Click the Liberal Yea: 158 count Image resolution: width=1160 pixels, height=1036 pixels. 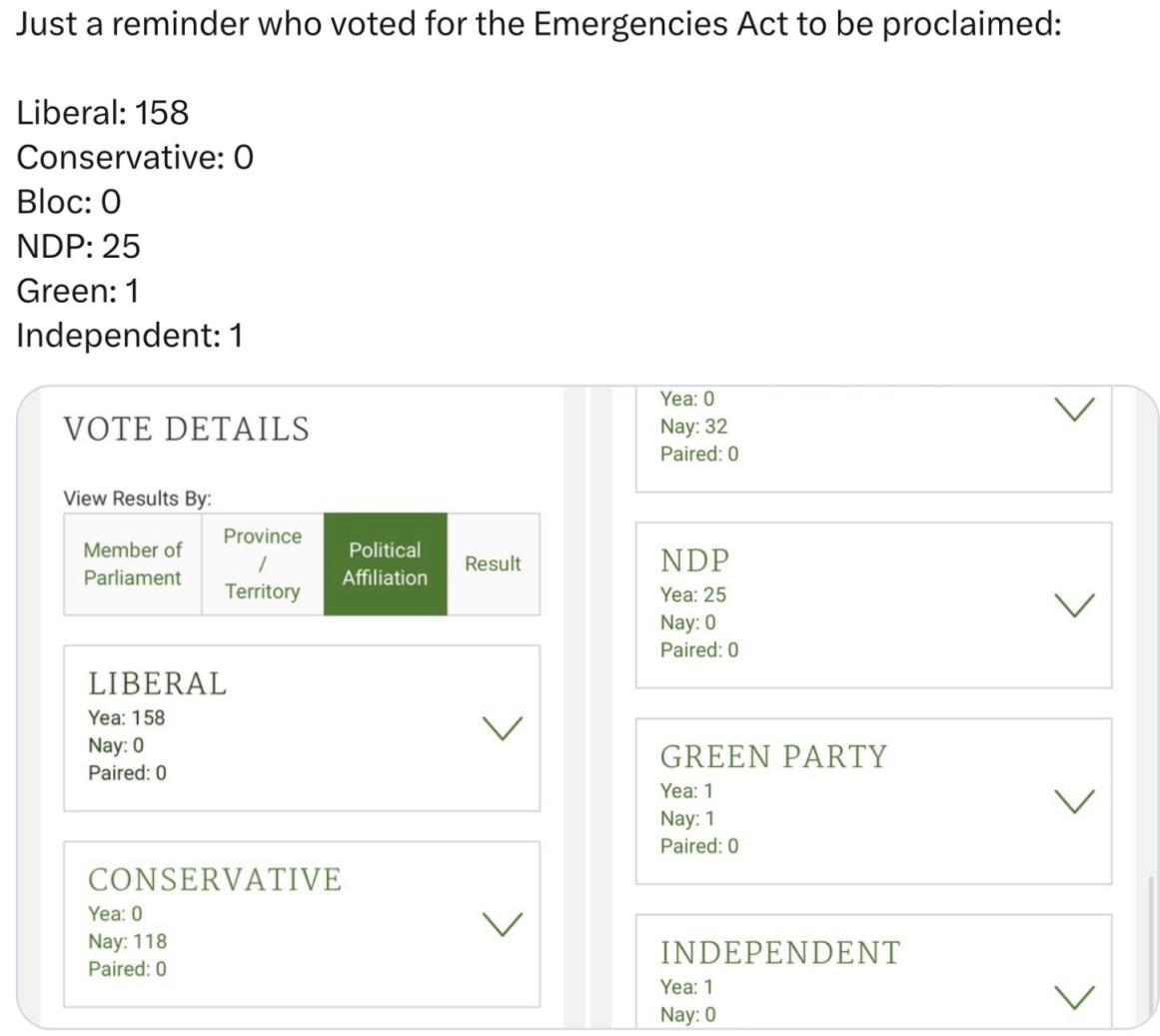coord(127,717)
